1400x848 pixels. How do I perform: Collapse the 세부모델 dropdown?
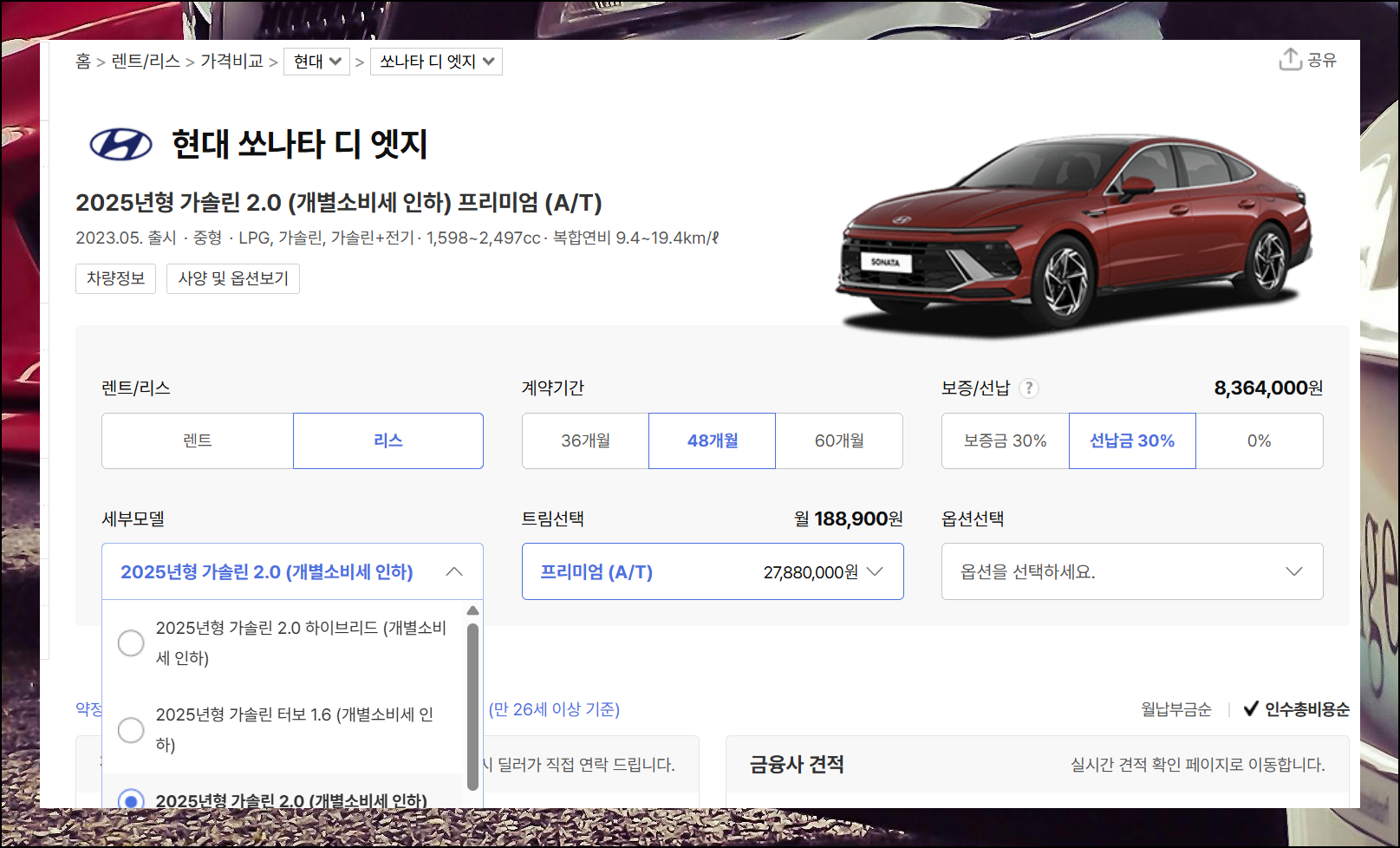(x=292, y=571)
